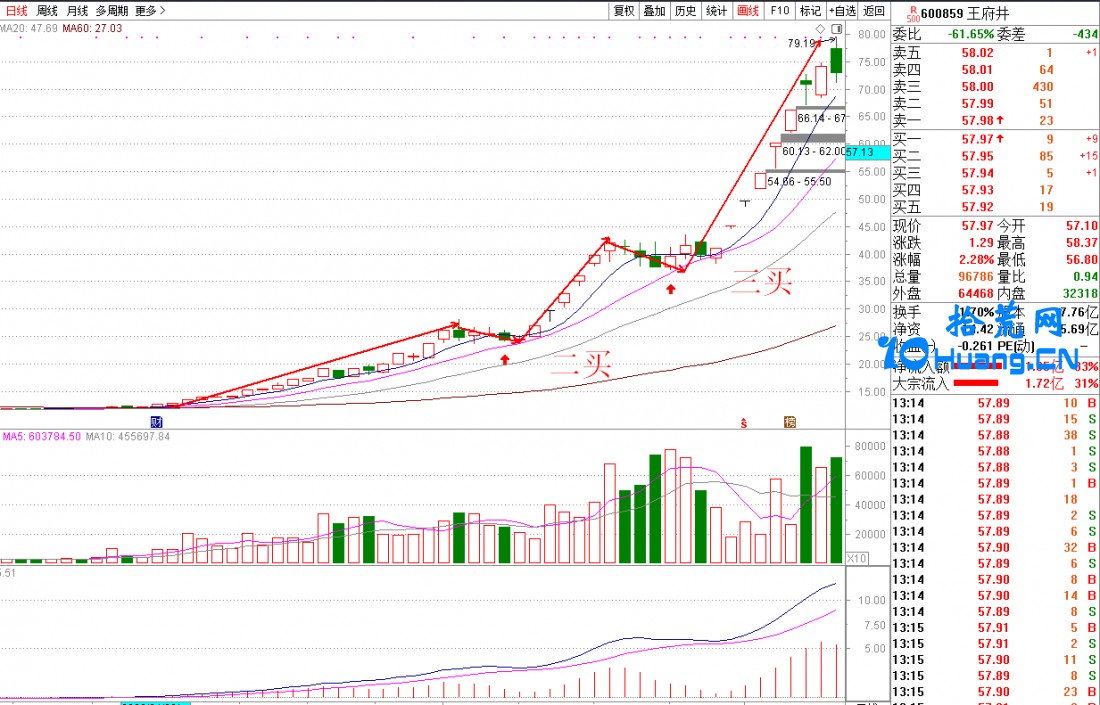
Task: Click the 叠加 overlay button
Action: coord(655,11)
